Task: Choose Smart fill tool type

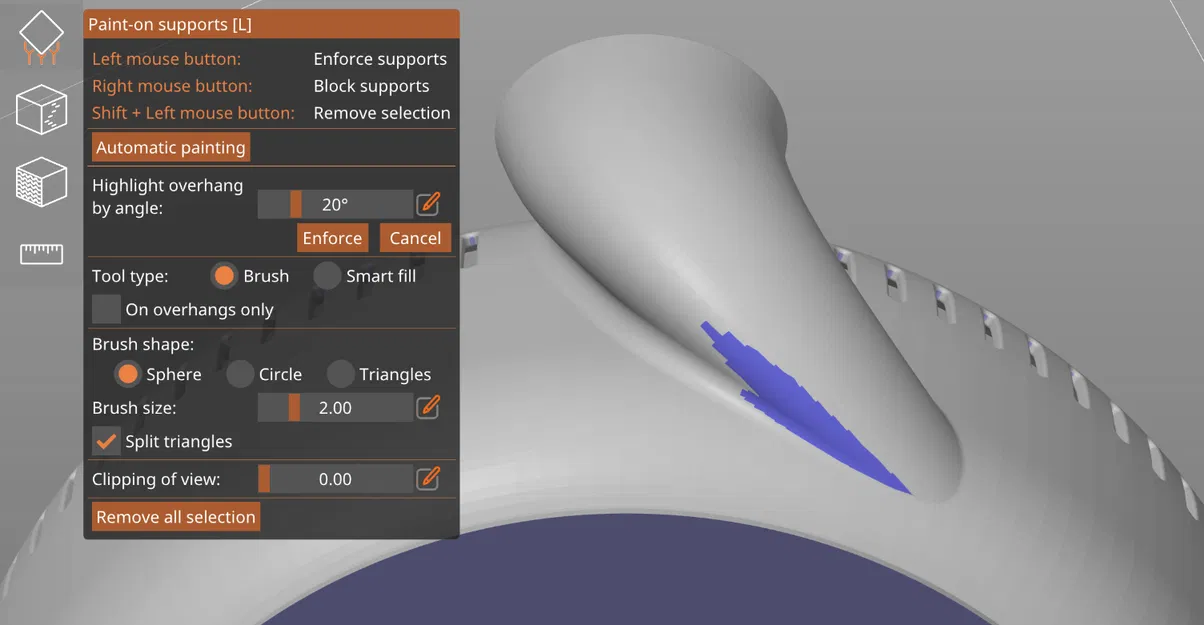Action: click(x=327, y=275)
